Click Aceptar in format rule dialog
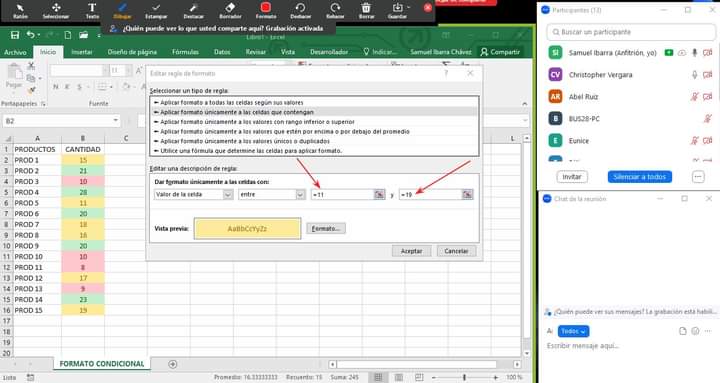The image size is (720, 383). (x=411, y=251)
